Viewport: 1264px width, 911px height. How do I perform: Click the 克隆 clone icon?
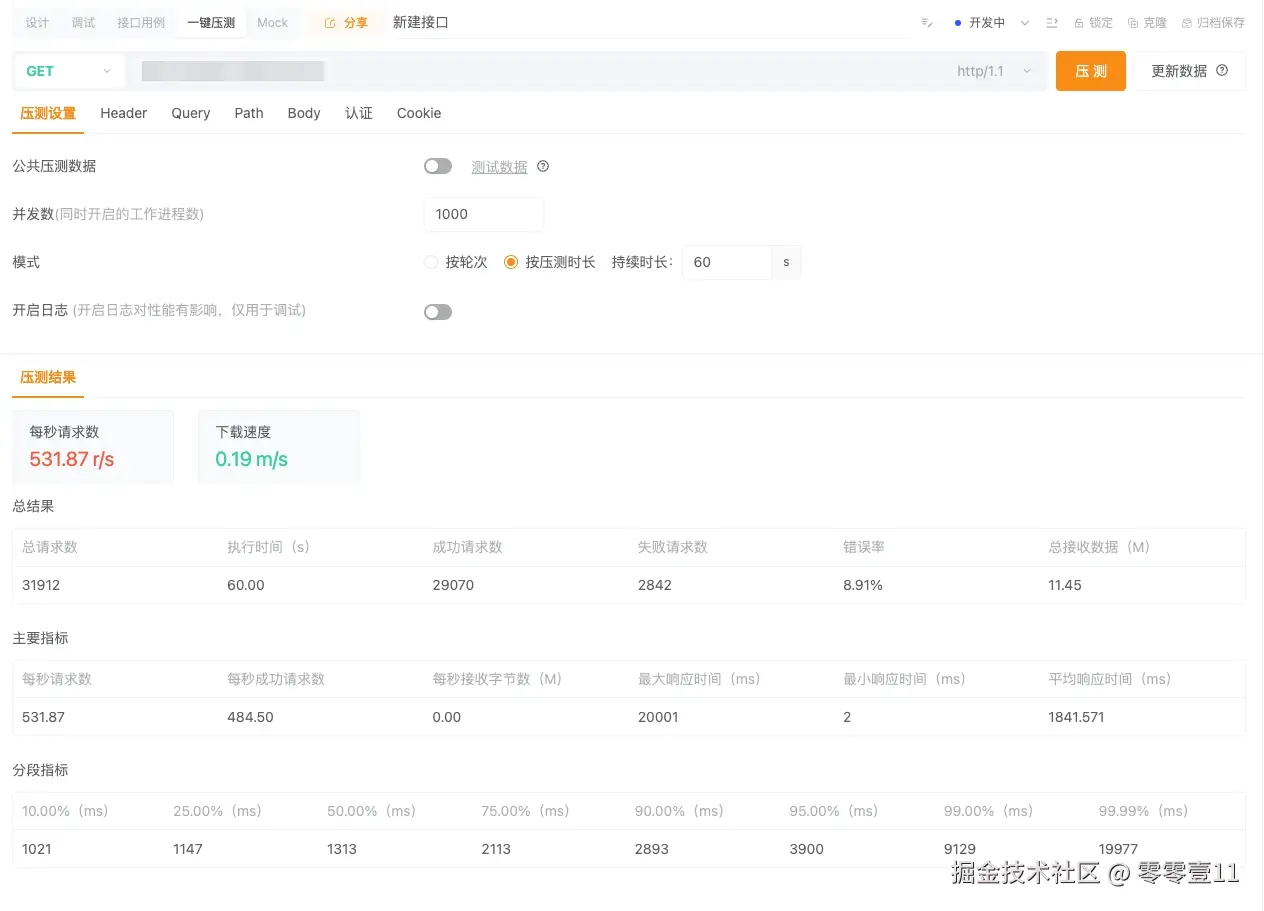tap(1133, 22)
